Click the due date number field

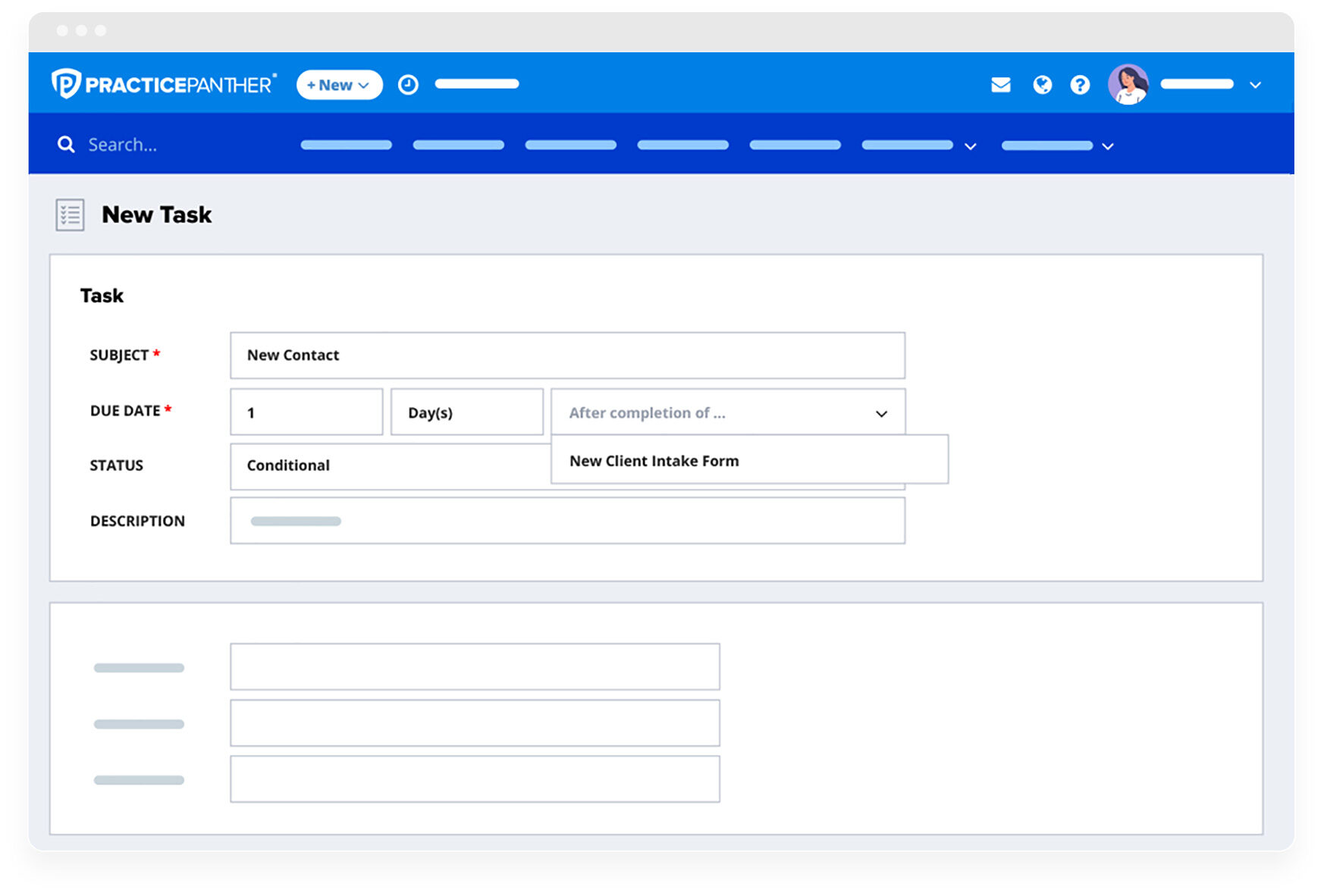click(x=306, y=412)
